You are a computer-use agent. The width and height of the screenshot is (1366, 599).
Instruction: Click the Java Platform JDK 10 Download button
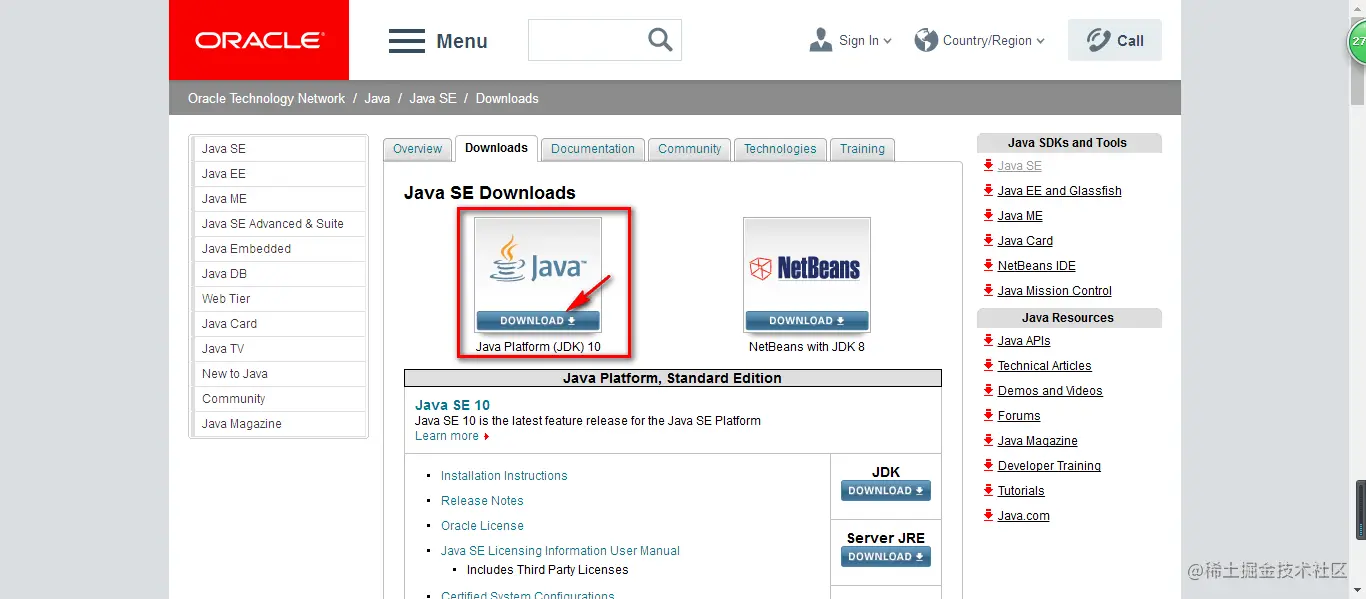(x=538, y=321)
